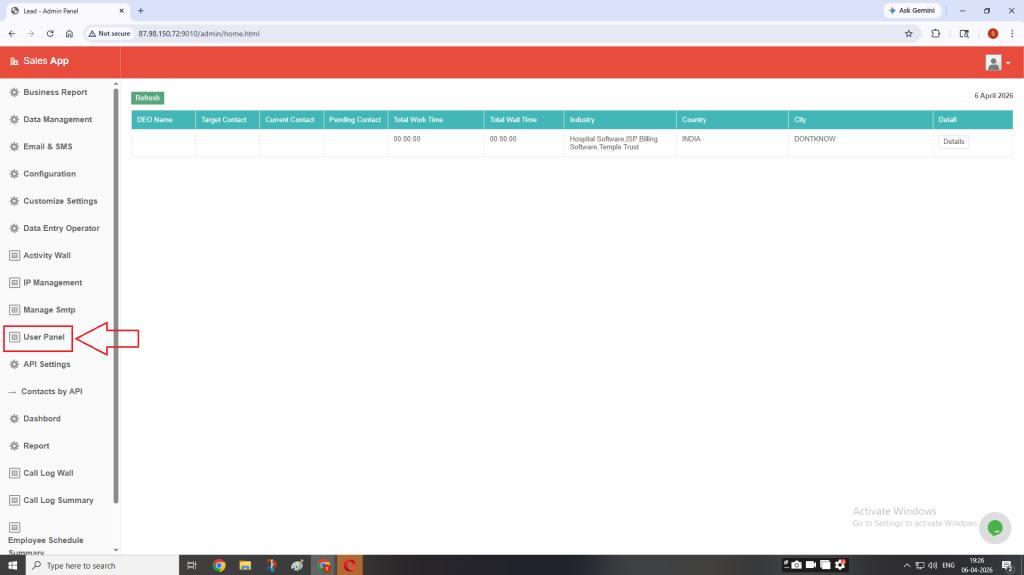The height and width of the screenshot is (575, 1024).
Task: Expand the Configuration menu section
Action: [49, 174]
